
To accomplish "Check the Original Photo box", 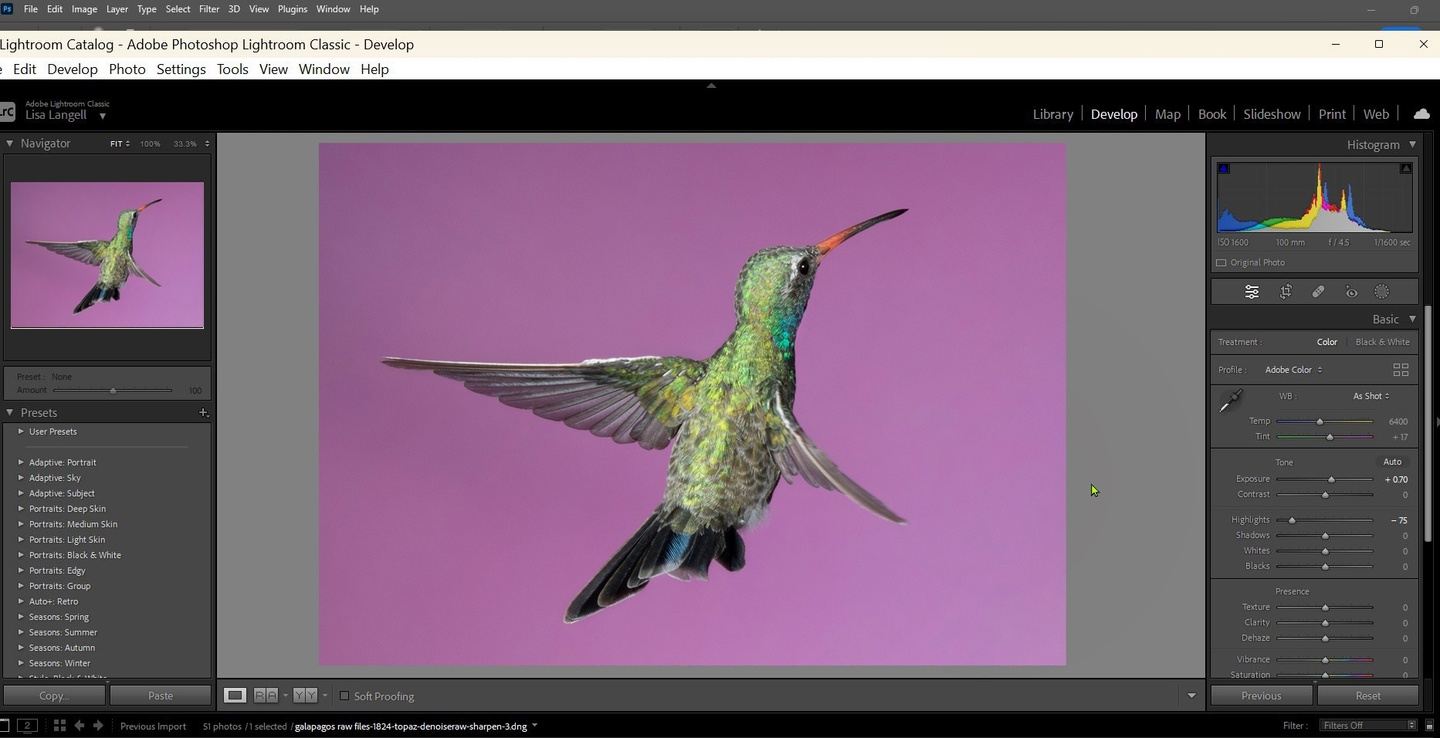I will (x=1221, y=263).
